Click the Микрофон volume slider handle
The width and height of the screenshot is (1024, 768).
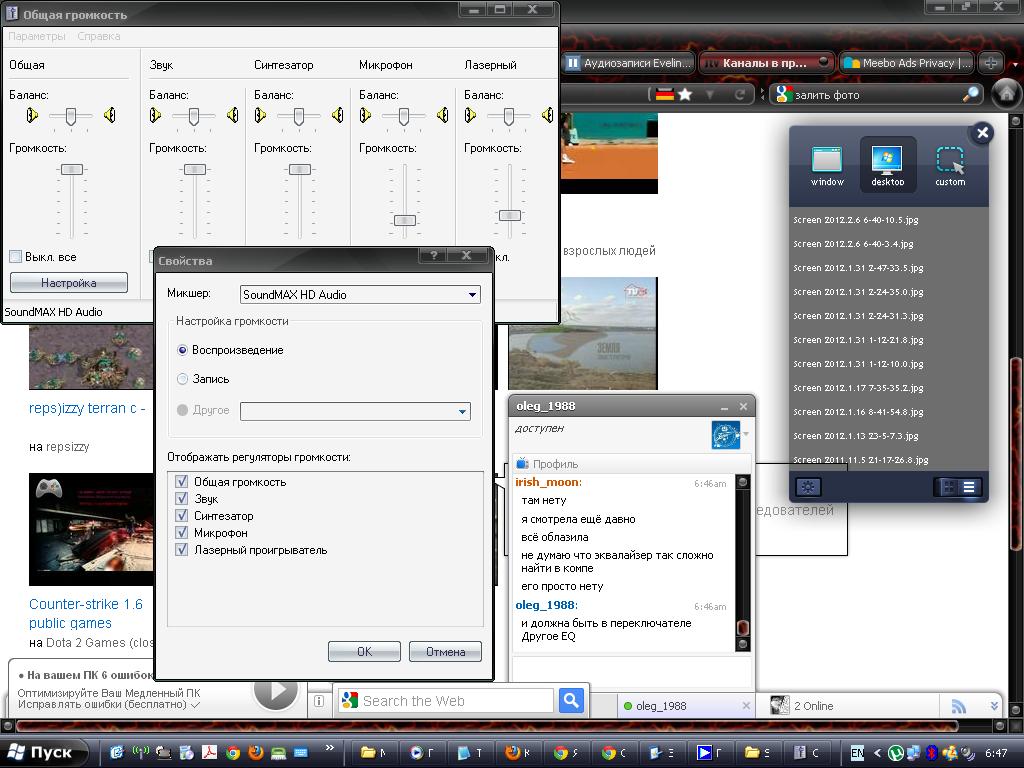(404, 220)
